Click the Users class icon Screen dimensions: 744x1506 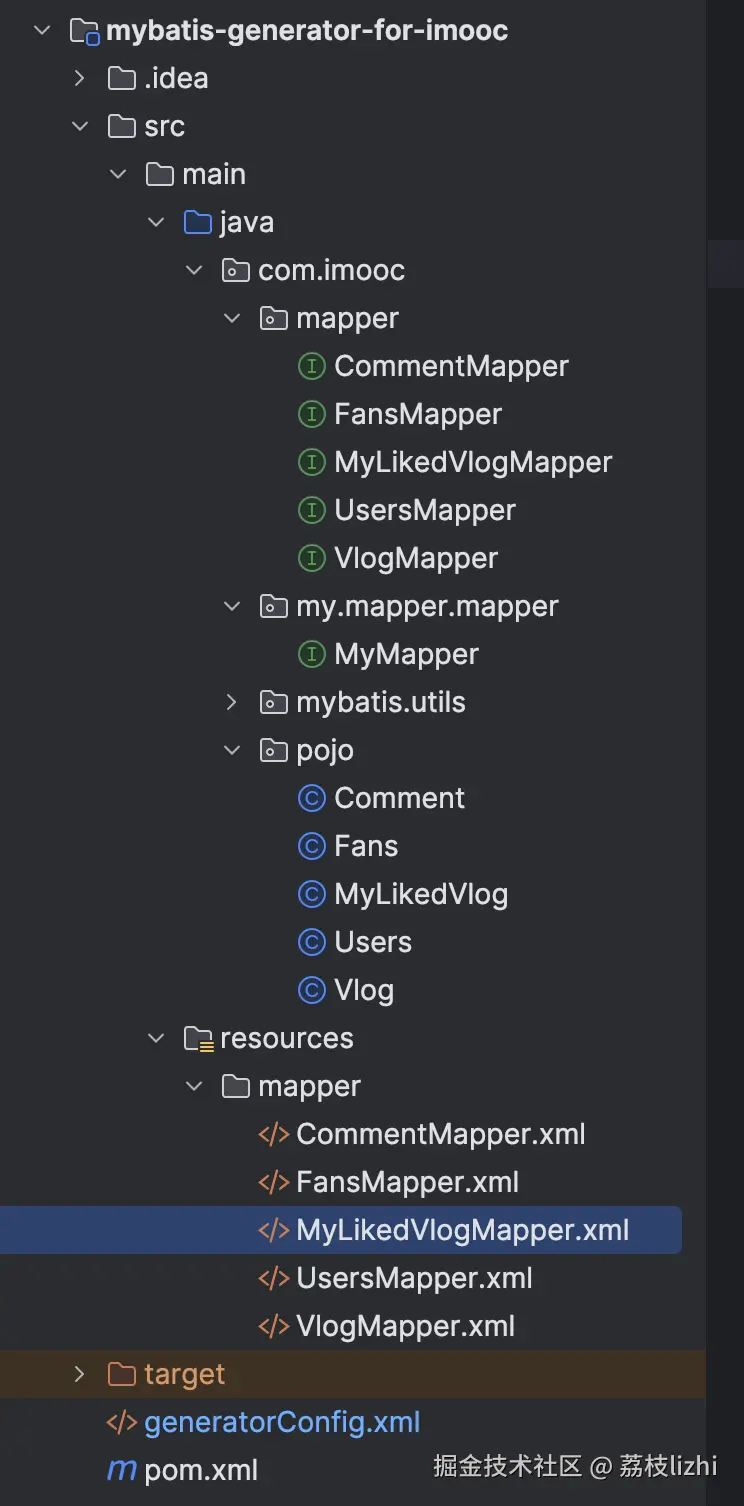click(312, 943)
